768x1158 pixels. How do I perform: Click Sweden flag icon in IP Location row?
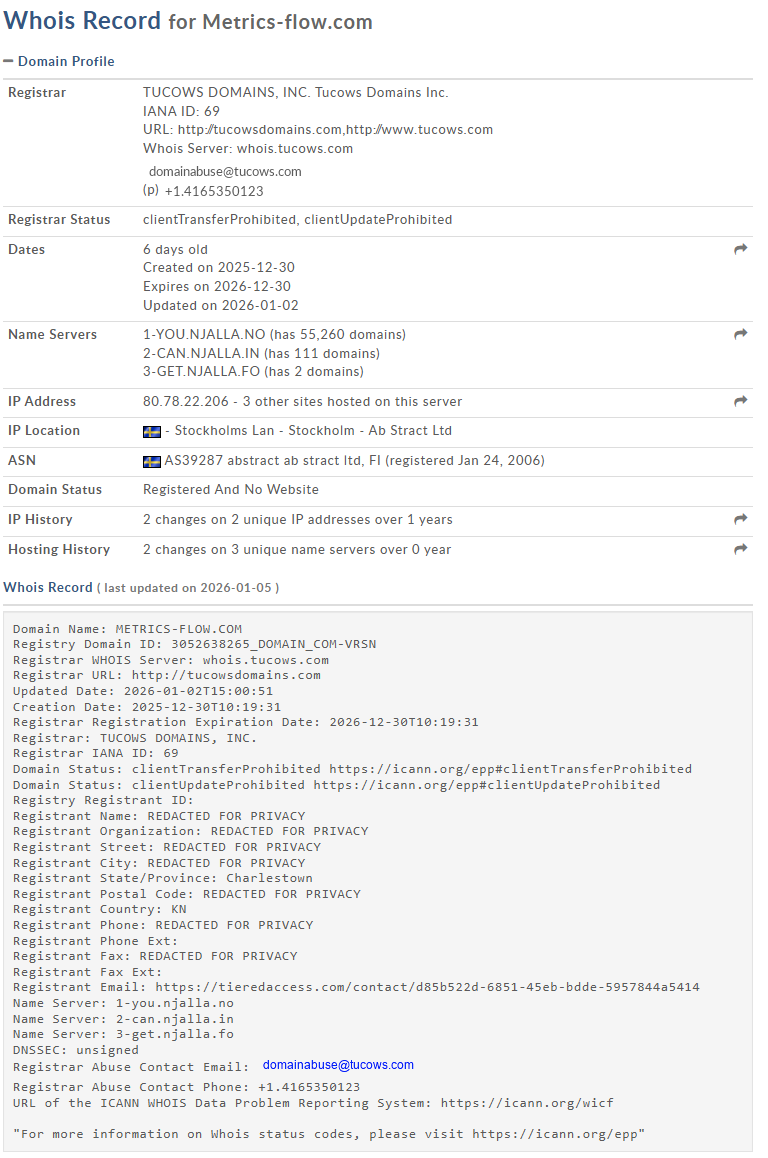[x=151, y=431]
